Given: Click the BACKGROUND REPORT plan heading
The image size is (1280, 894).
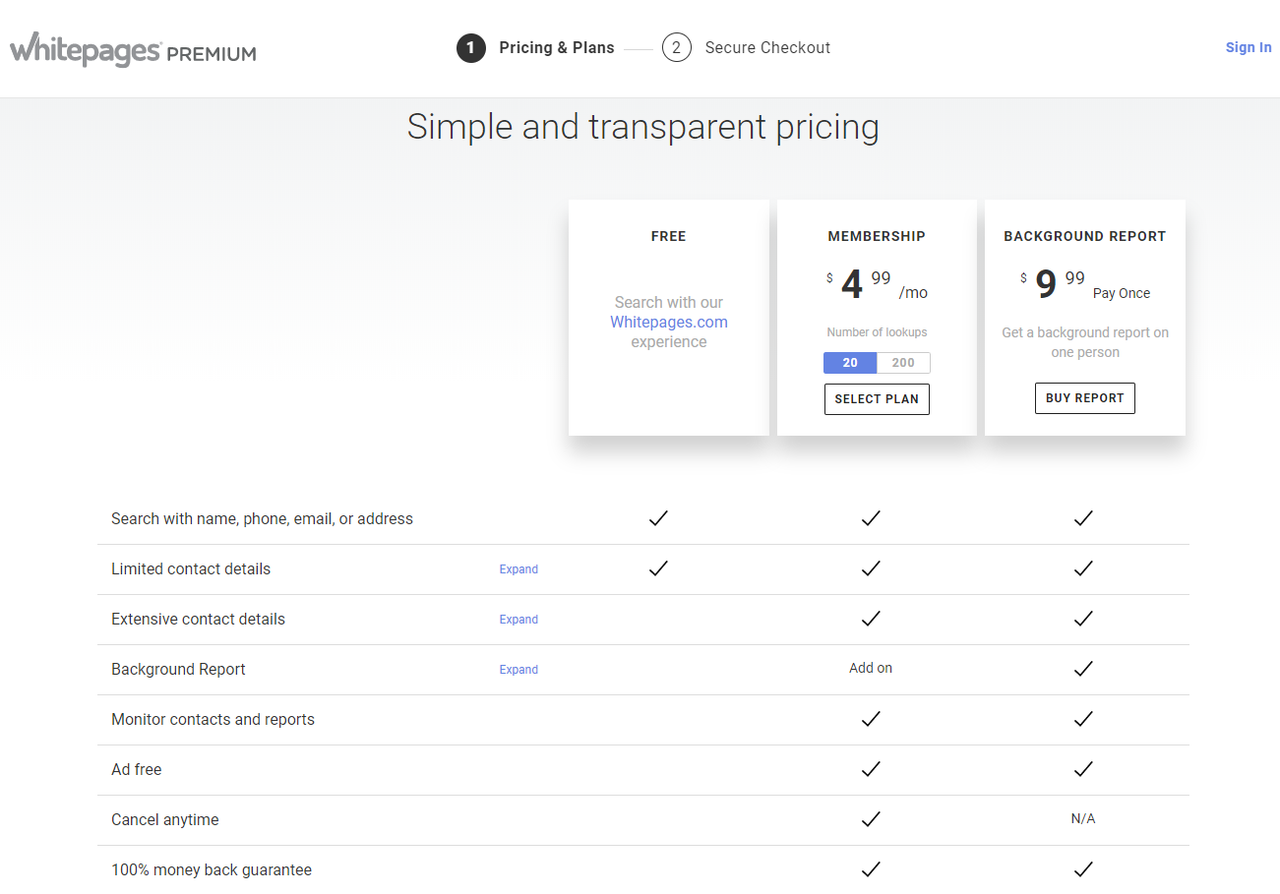Looking at the screenshot, I should point(1085,237).
